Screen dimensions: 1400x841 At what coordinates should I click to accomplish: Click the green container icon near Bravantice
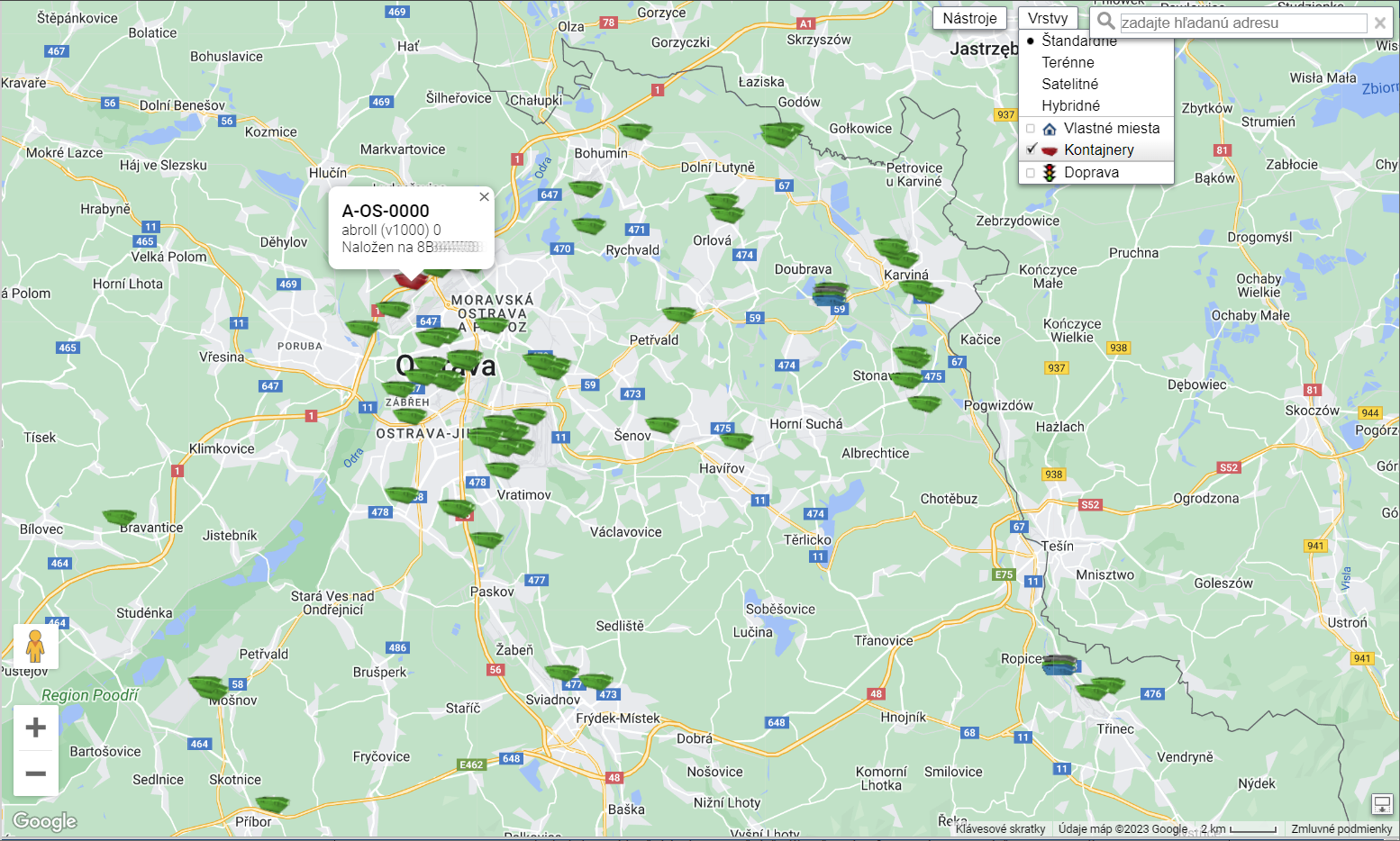[x=119, y=517]
